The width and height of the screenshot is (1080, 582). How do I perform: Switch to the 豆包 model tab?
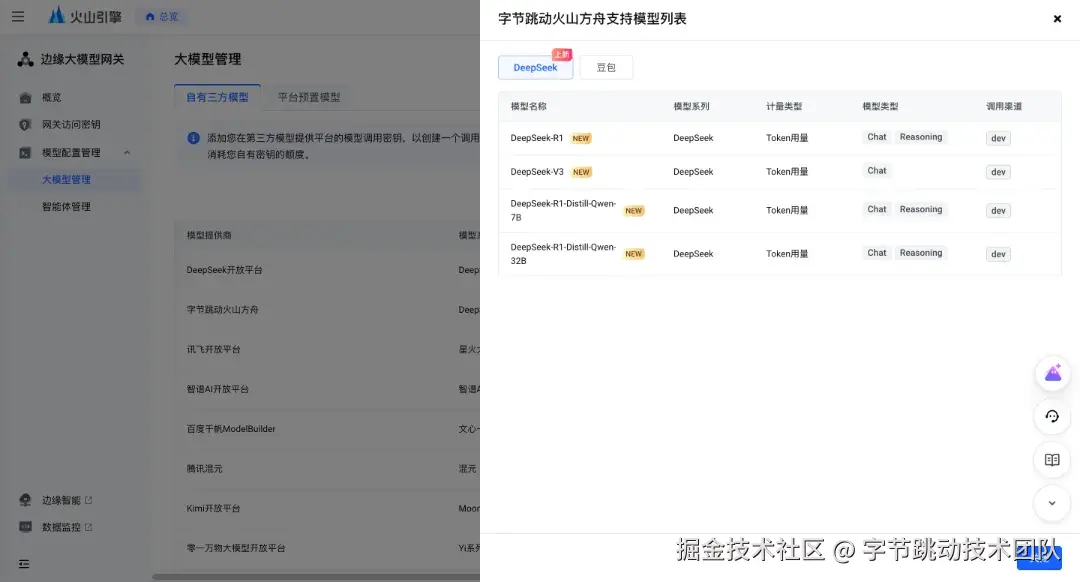tap(606, 67)
